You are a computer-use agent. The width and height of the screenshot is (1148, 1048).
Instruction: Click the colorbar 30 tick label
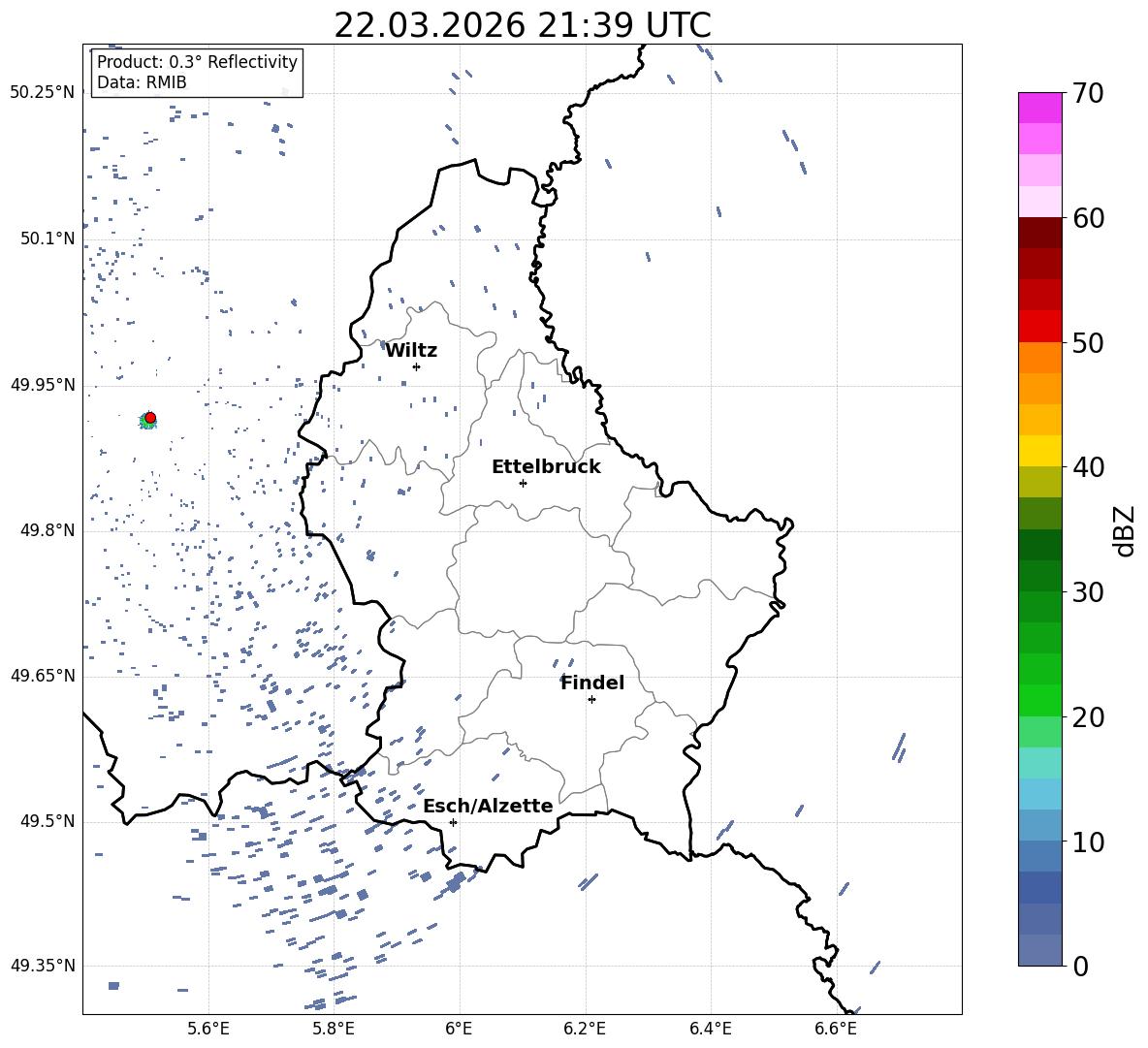(x=1088, y=592)
